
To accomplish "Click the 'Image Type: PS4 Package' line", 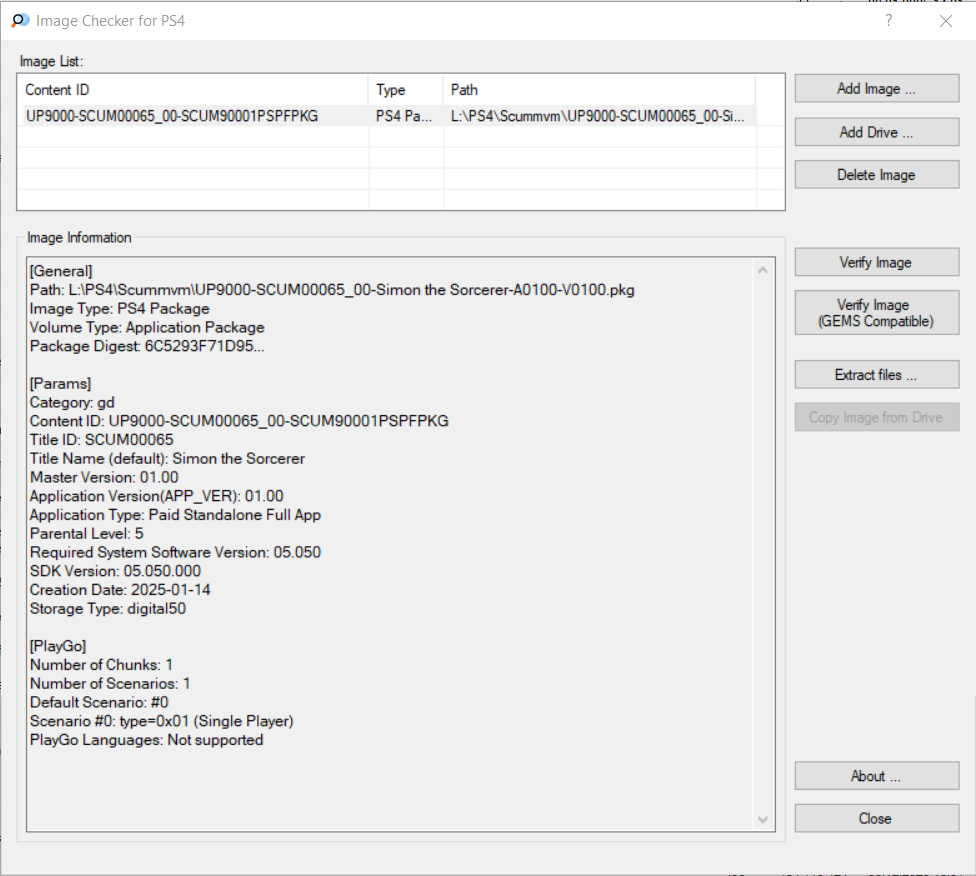I will (120, 308).
